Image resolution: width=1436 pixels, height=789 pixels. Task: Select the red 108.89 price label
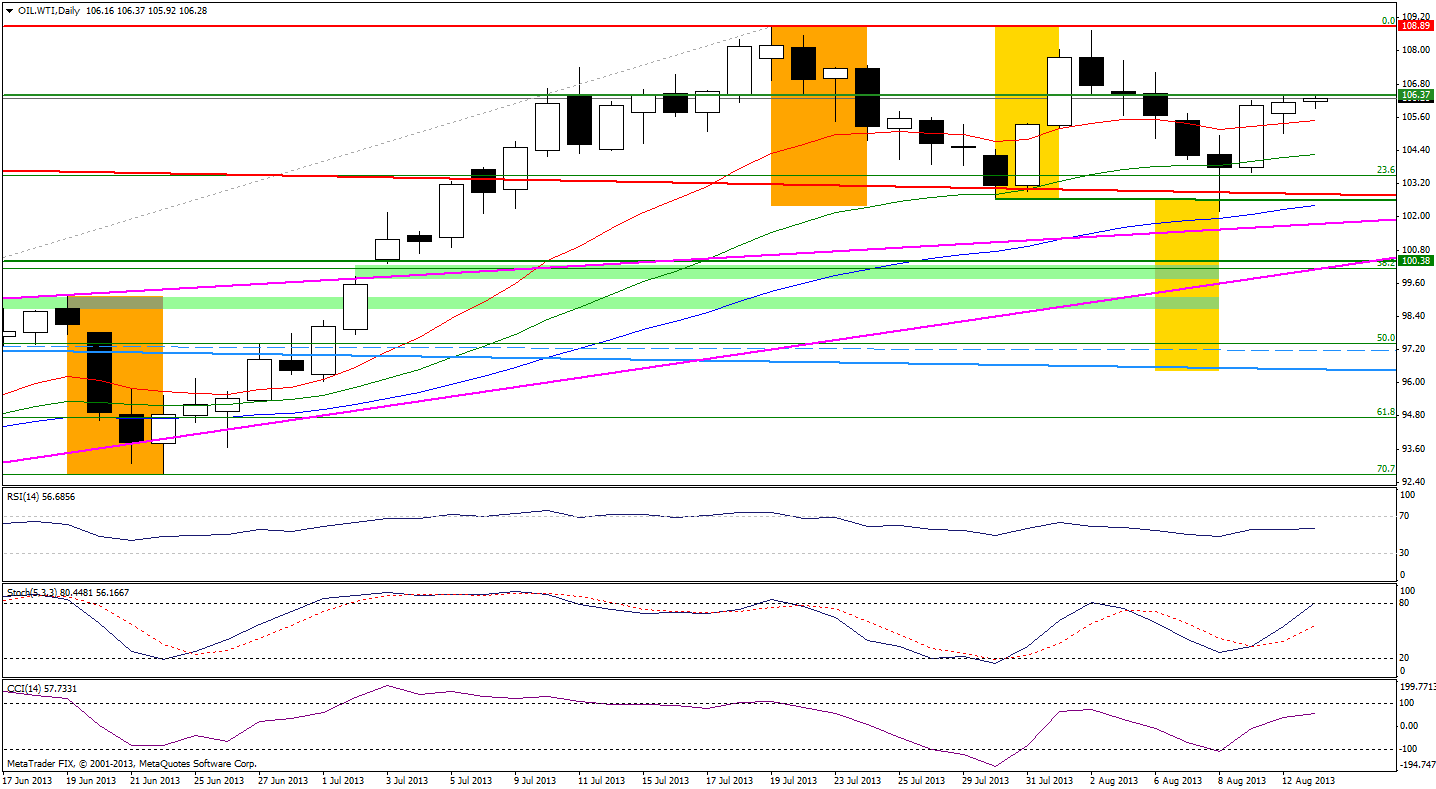click(x=1416, y=27)
